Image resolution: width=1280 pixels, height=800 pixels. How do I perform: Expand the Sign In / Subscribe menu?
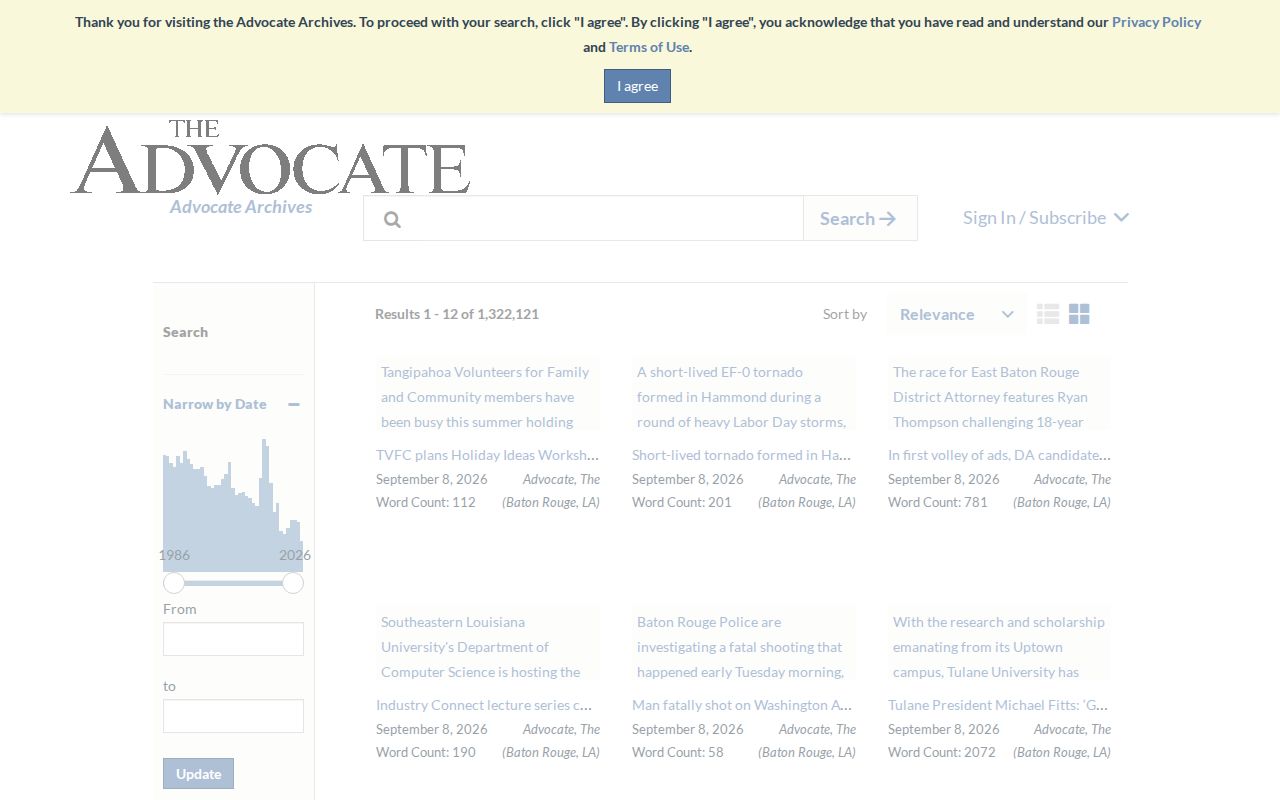tap(1046, 217)
